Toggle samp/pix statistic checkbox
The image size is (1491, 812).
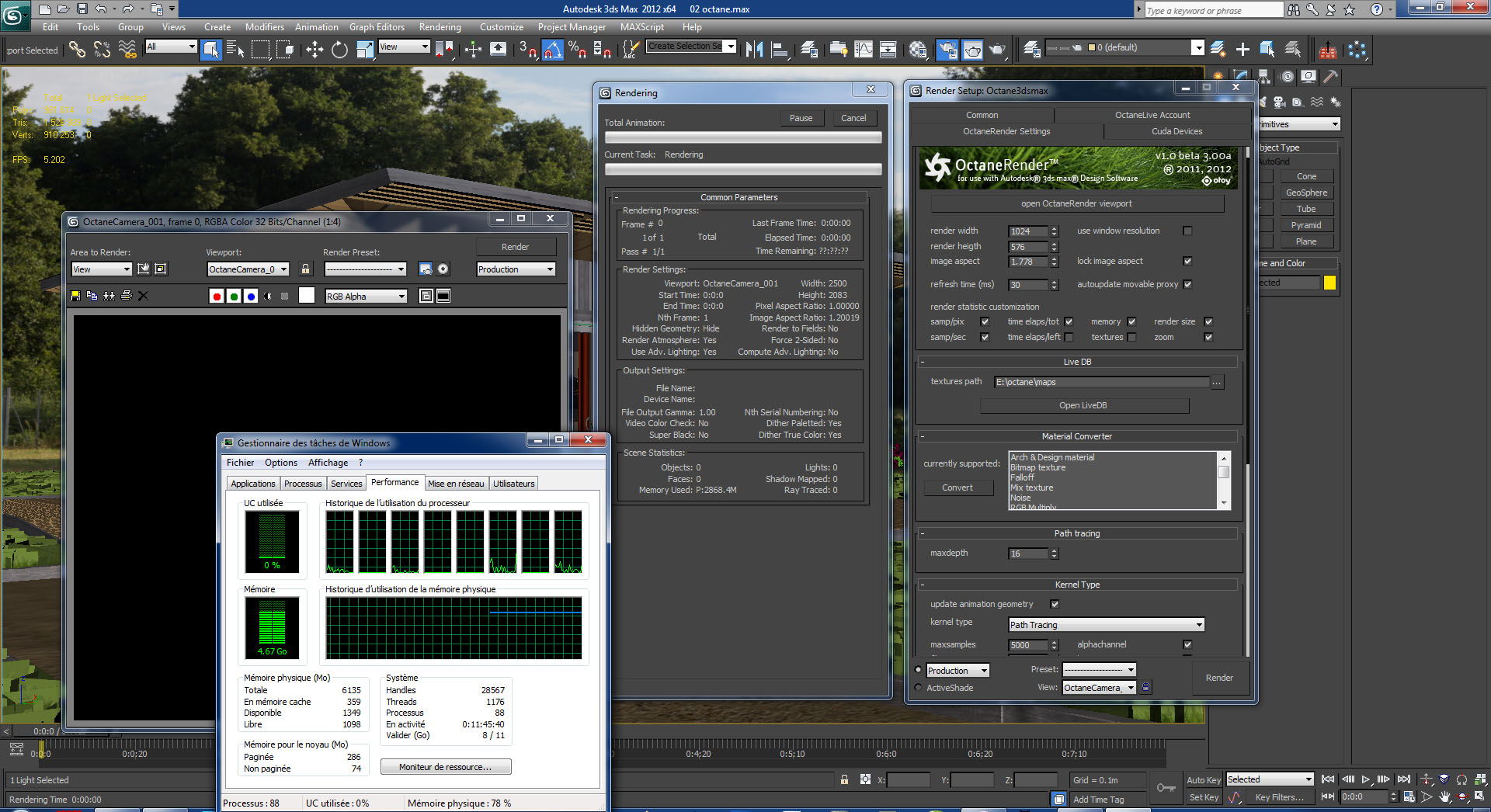[x=985, y=321]
